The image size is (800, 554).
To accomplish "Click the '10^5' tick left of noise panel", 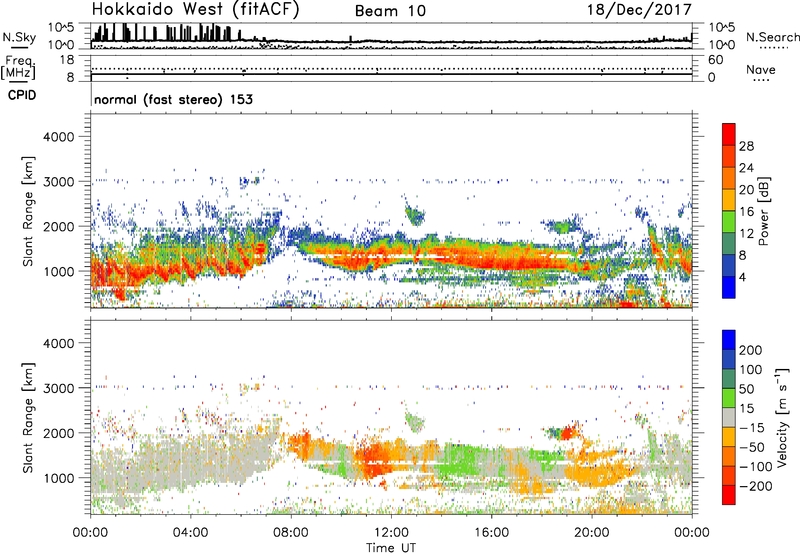I will point(61,27).
